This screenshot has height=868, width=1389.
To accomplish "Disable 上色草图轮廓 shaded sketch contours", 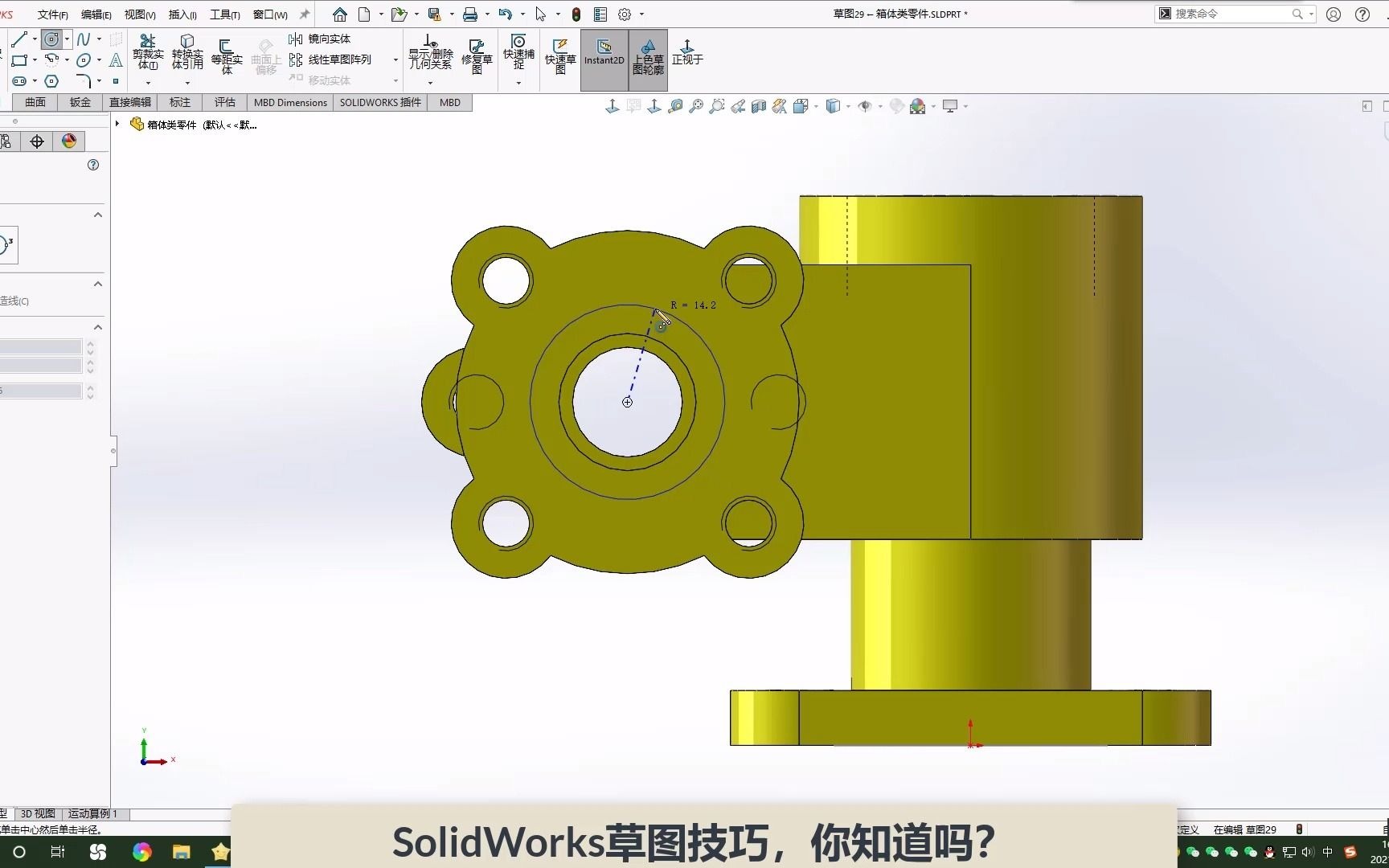I will (648, 59).
